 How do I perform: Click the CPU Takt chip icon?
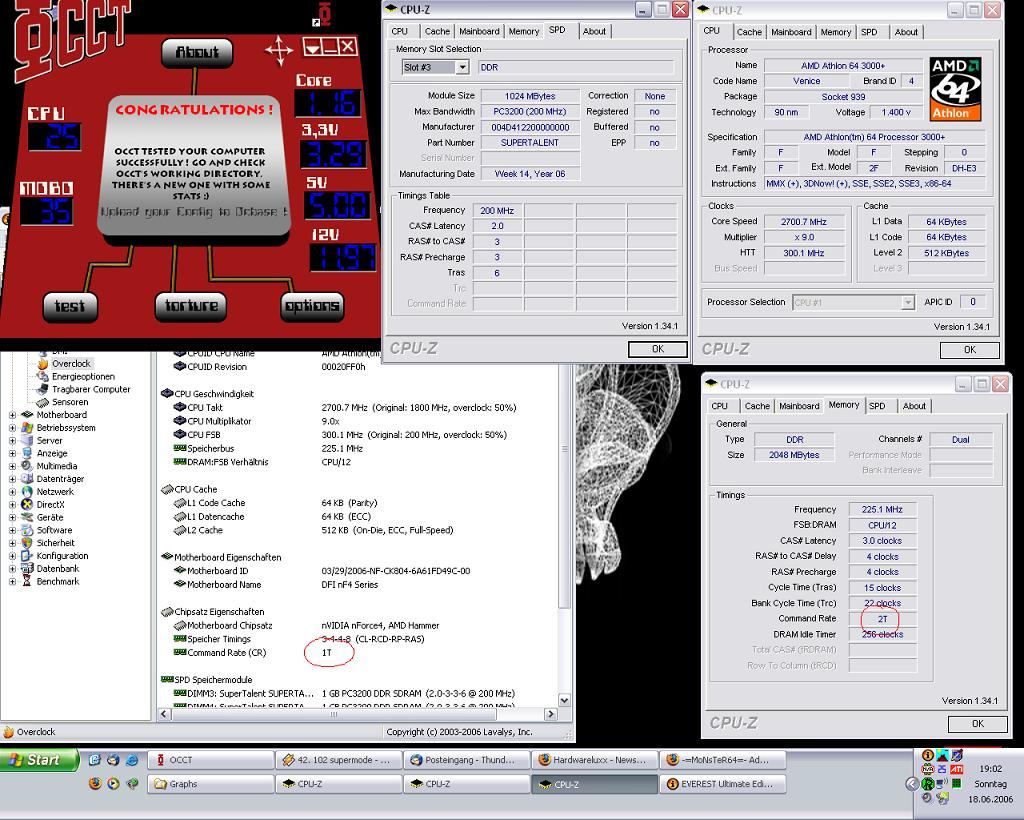(x=180, y=407)
